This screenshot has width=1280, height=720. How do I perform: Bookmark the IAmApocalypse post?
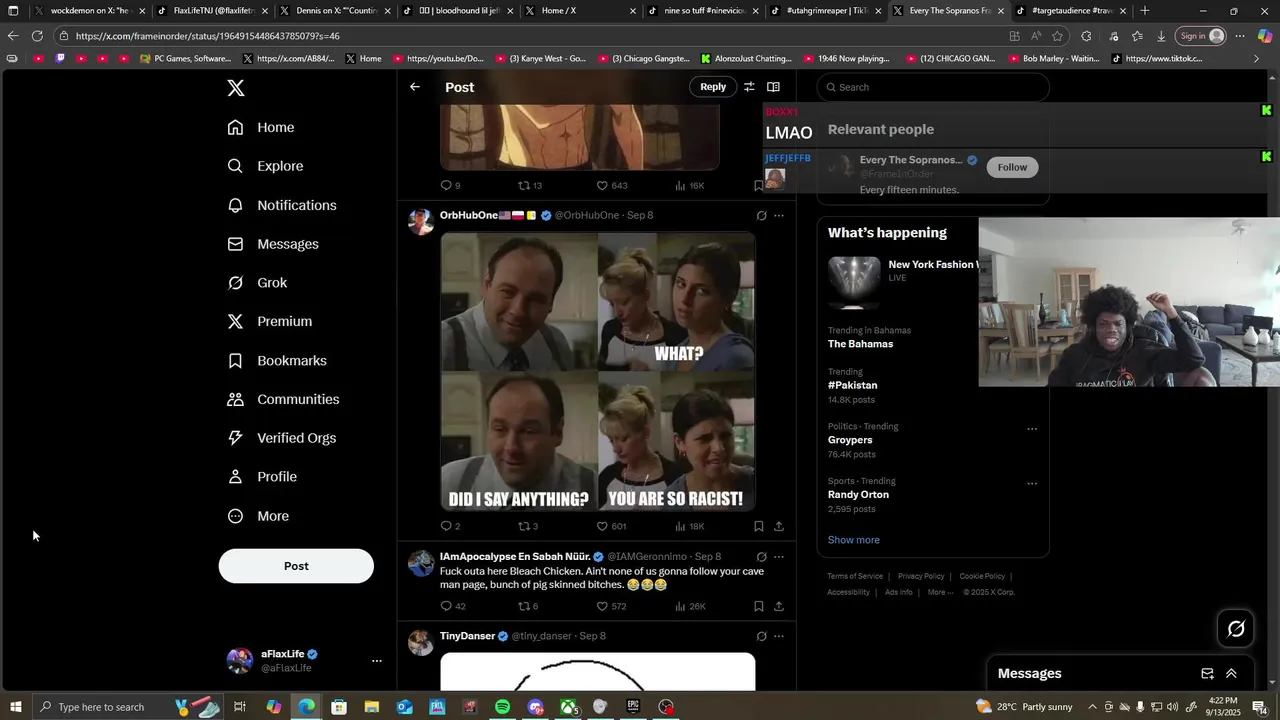tap(759, 606)
